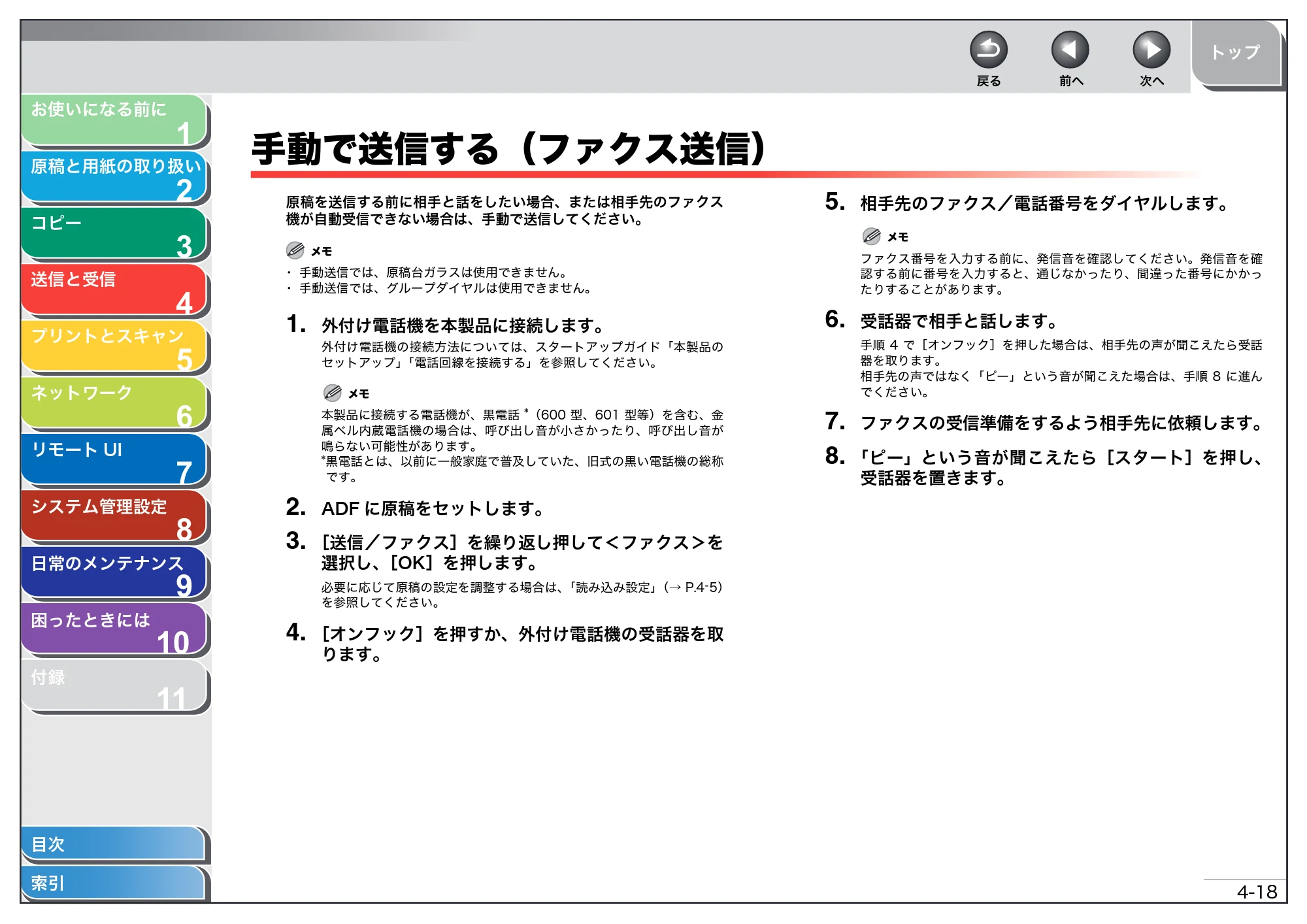Click the note about 原稿台ガラス not usable
Screen dimensions: 1307x924
point(433,272)
